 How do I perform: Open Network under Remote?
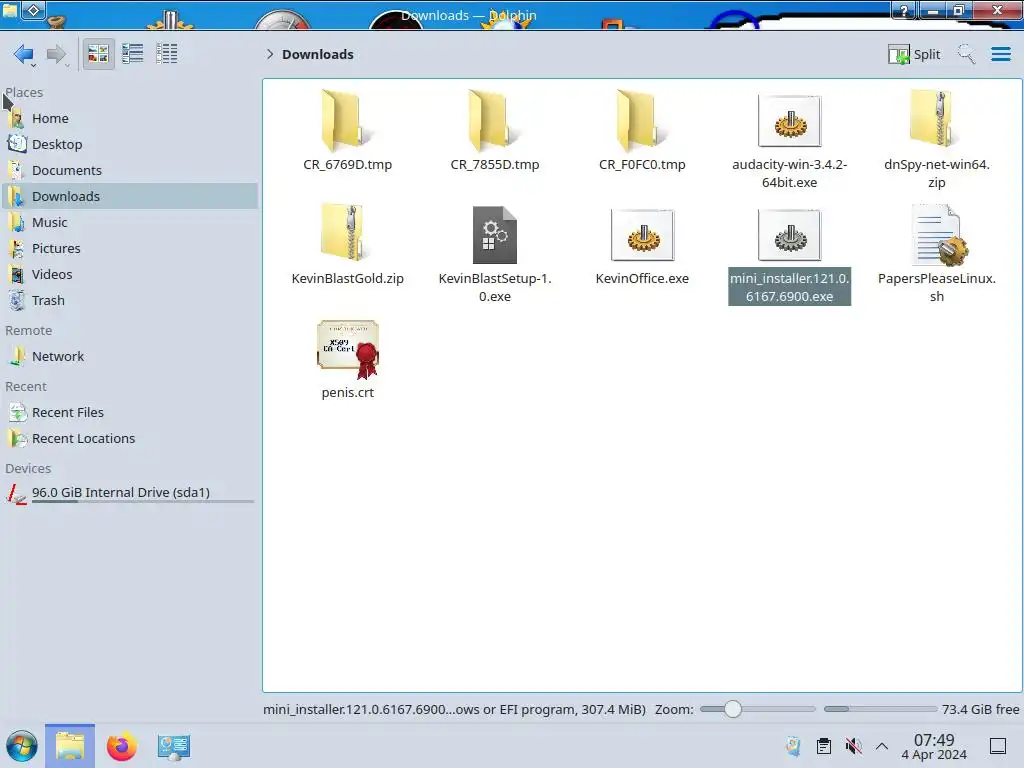coord(130,357)
